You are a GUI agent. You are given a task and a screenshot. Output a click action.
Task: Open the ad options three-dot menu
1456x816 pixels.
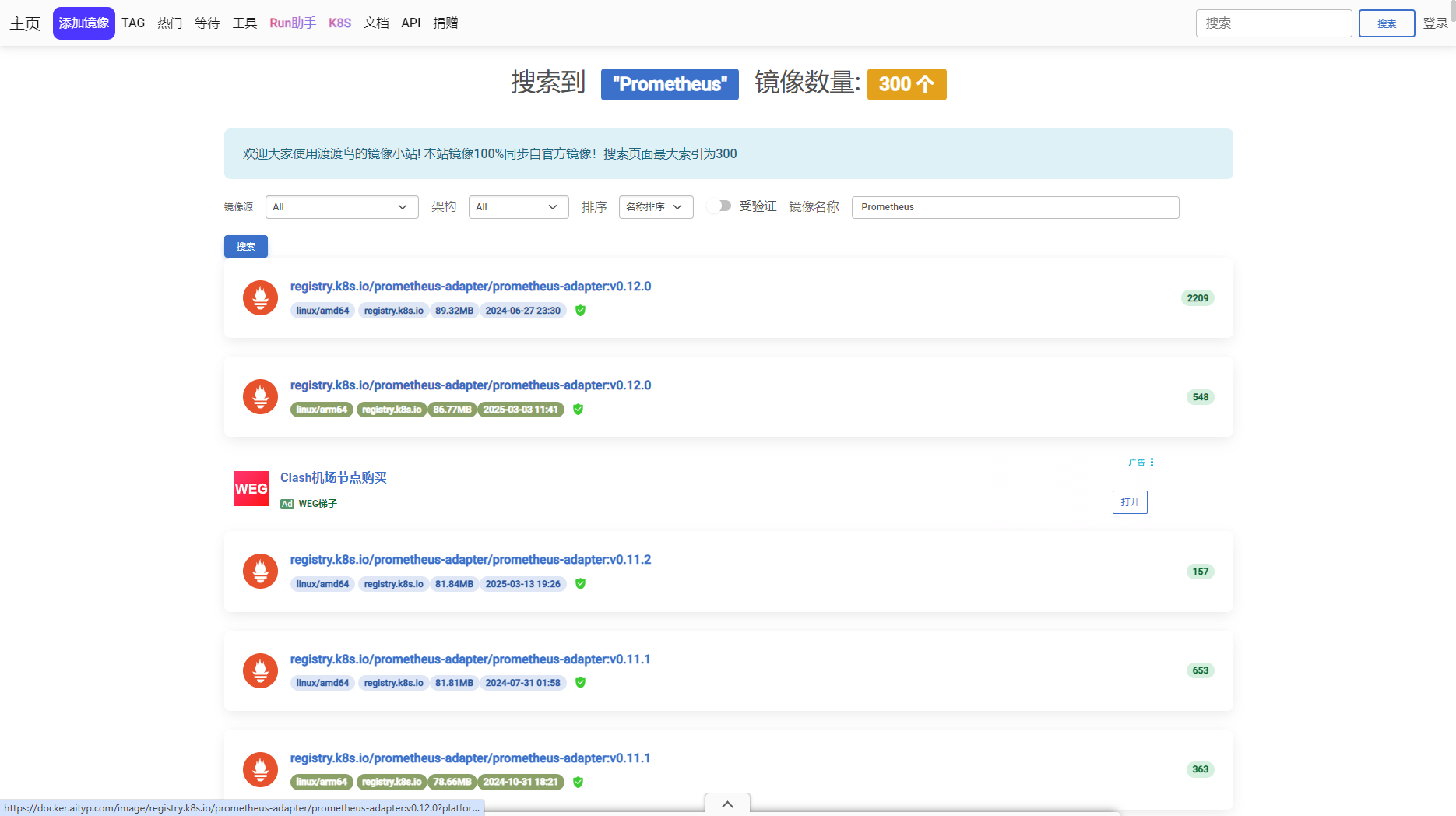click(x=1152, y=462)
